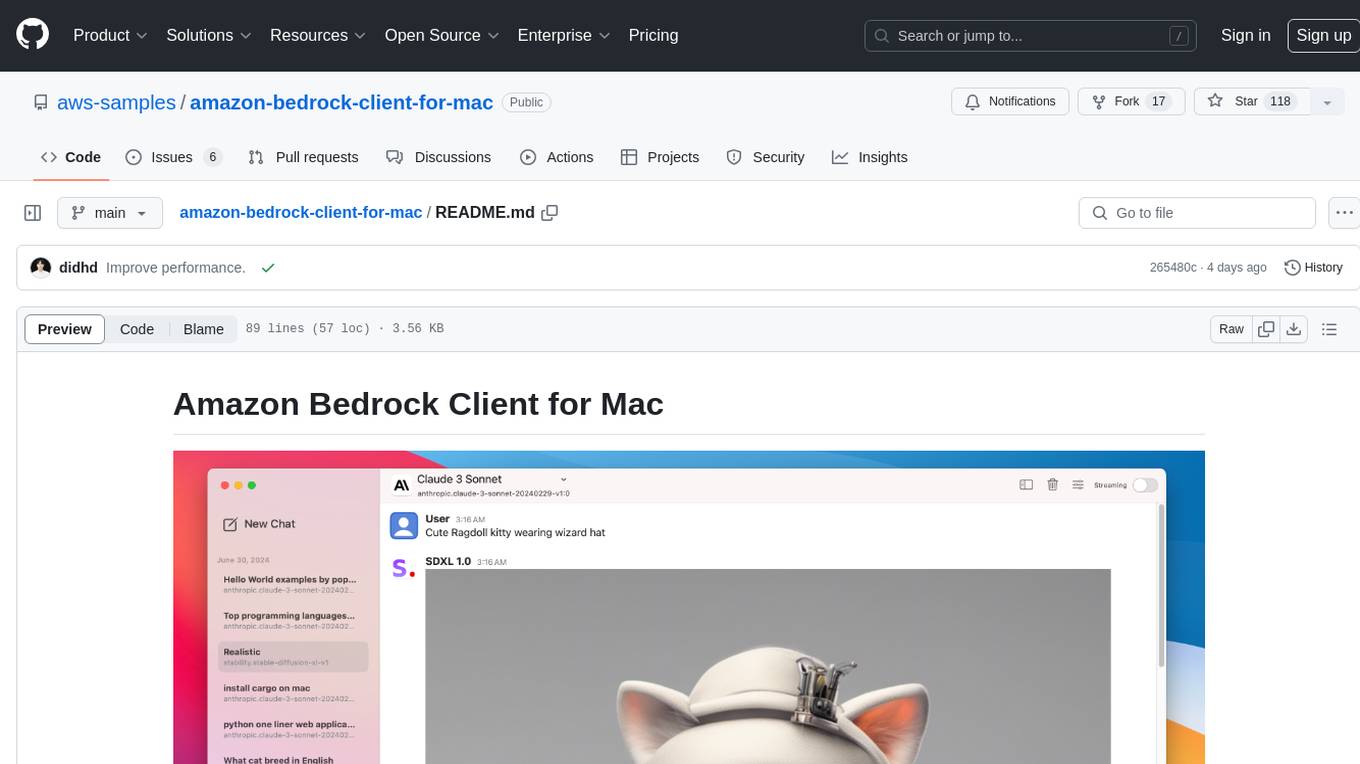Select the Insights tab
Viewport: 1360px width, 764px height.
870,157
